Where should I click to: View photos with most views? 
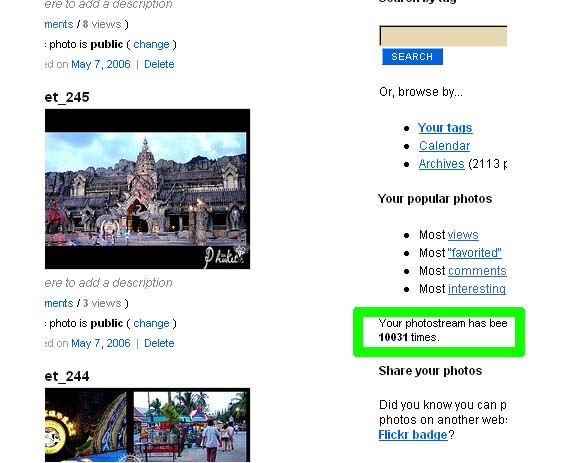[x=463, y=235]
